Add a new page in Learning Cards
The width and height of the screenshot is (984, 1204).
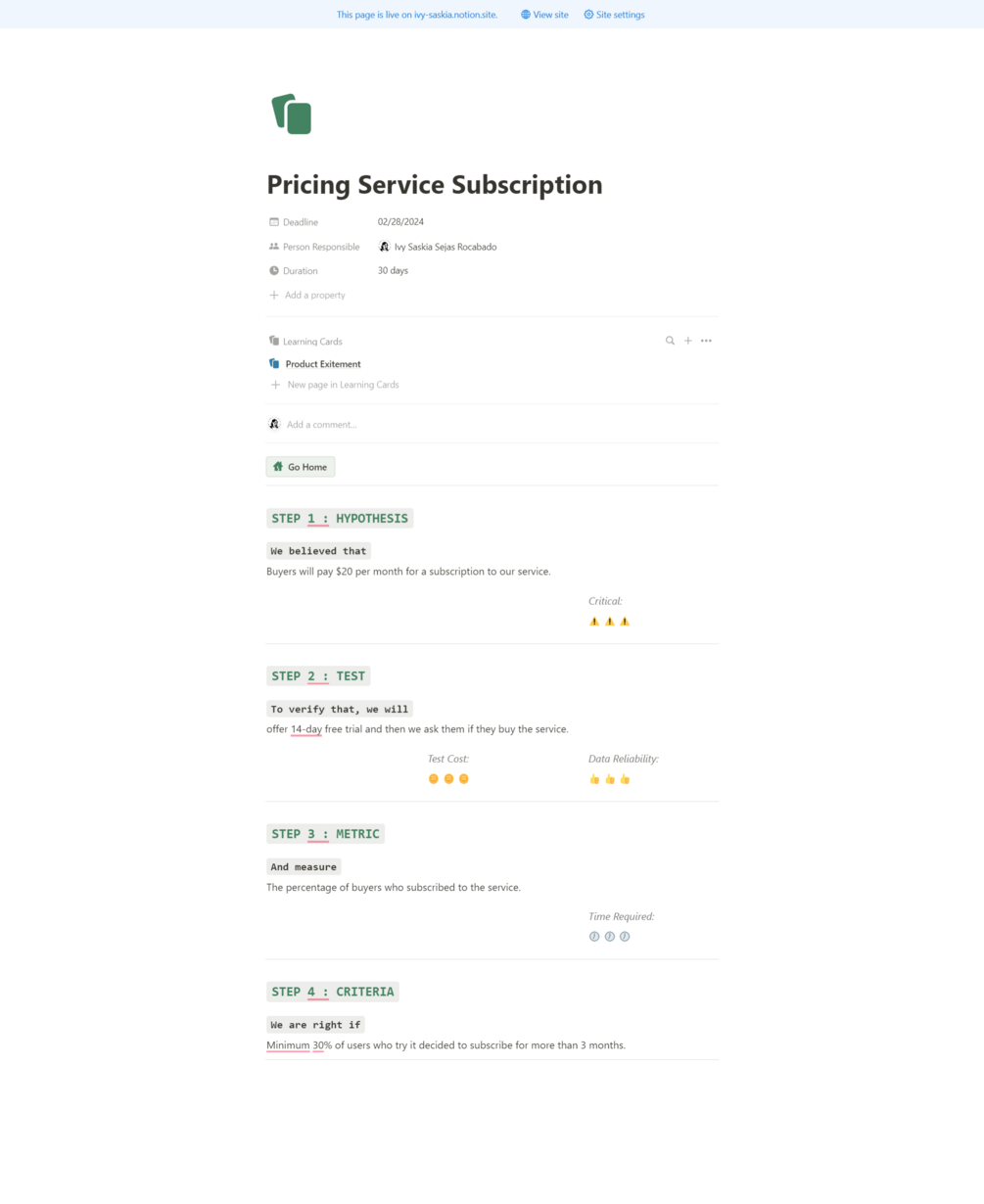click(343, 385)
